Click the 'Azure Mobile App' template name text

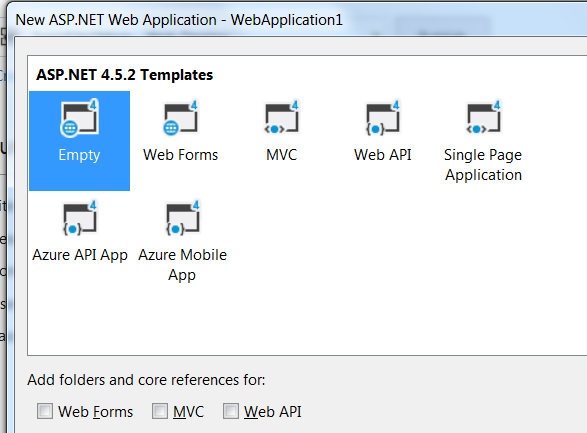(x=182, y=265)
